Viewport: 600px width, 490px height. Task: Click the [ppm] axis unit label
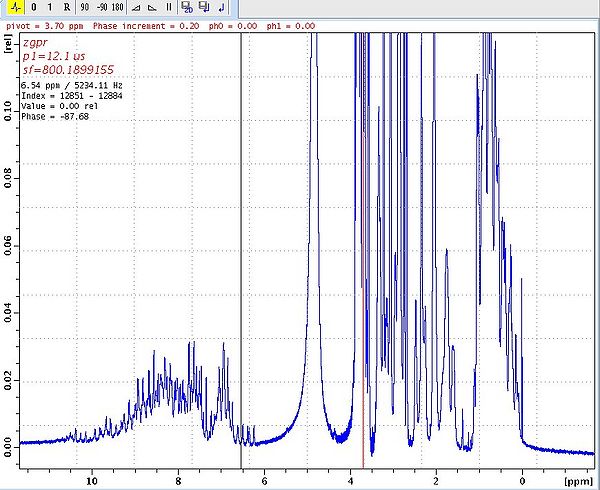pos(578,481)
